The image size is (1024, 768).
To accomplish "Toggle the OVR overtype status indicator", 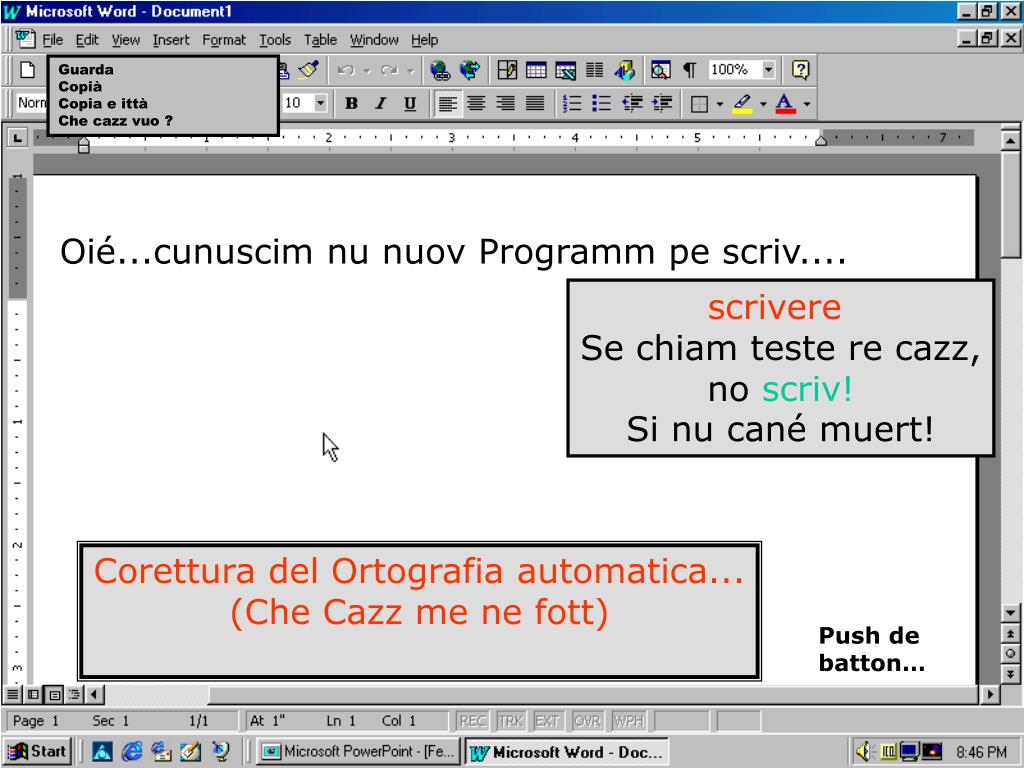I will click(x=587, y=721).
